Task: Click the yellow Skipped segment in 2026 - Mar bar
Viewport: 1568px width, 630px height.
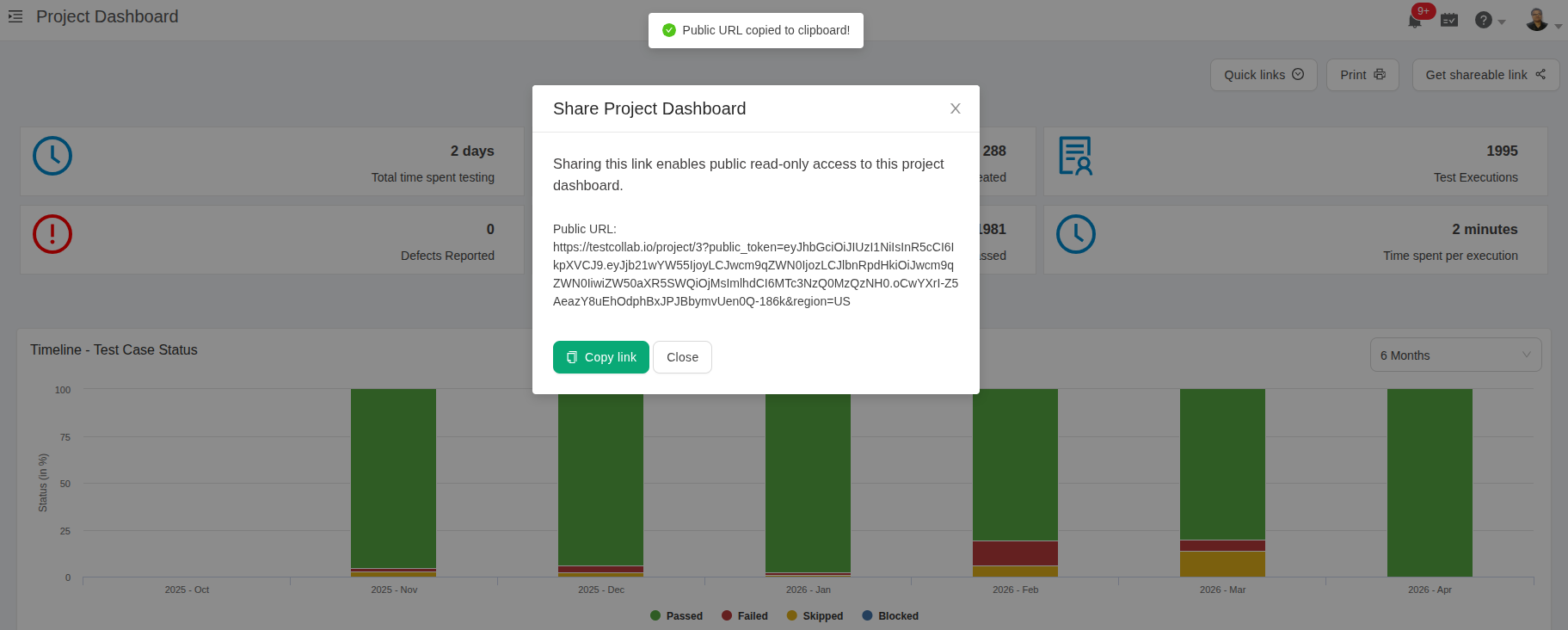Action: pyautogui.click(x=1222, y=564)
